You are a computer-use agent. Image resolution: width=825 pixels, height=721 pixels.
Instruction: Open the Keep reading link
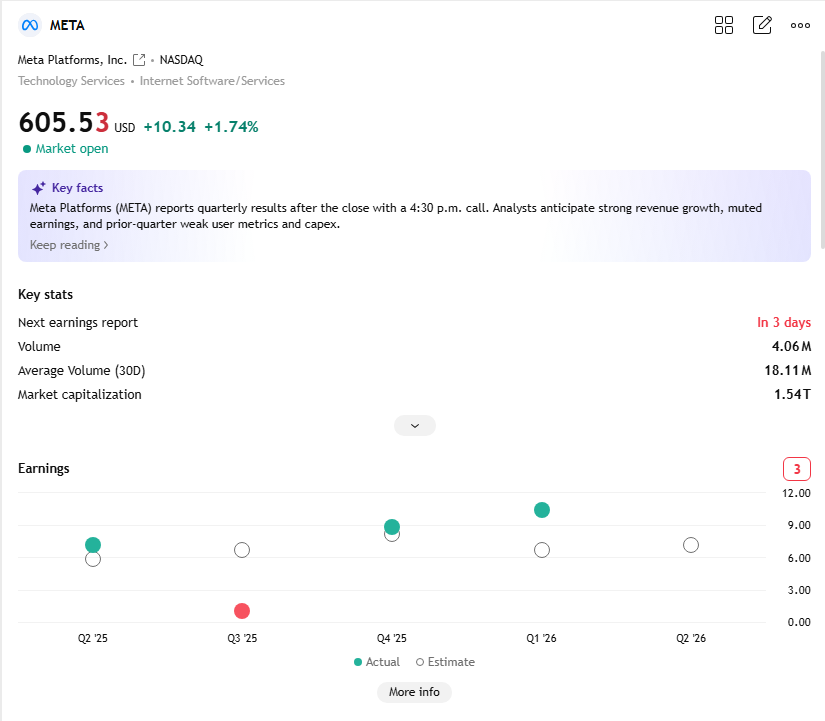click(69, 245)
